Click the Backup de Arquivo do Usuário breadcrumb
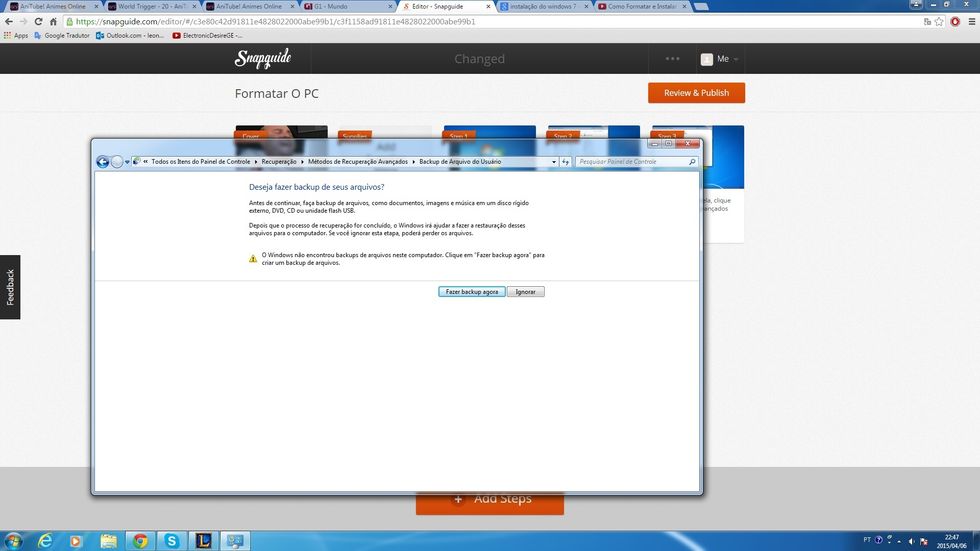Screen dimensions: 980x551 pyautogui.click(x=460, y=162)
